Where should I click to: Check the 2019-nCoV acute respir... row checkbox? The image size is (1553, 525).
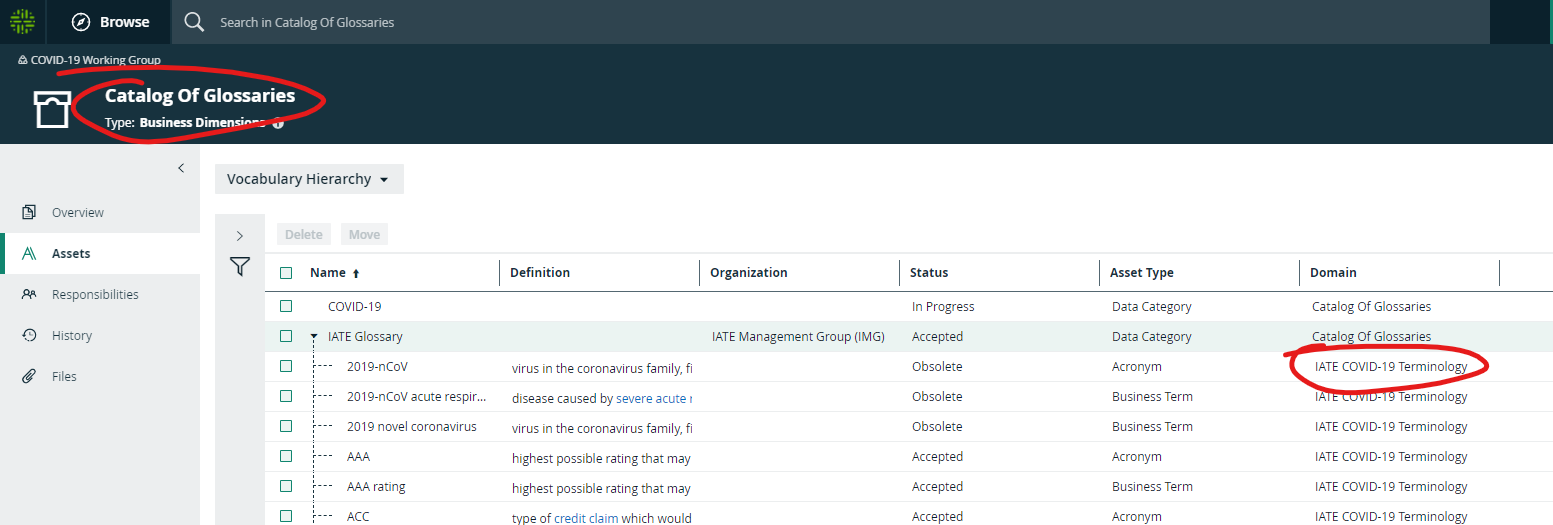286,396
